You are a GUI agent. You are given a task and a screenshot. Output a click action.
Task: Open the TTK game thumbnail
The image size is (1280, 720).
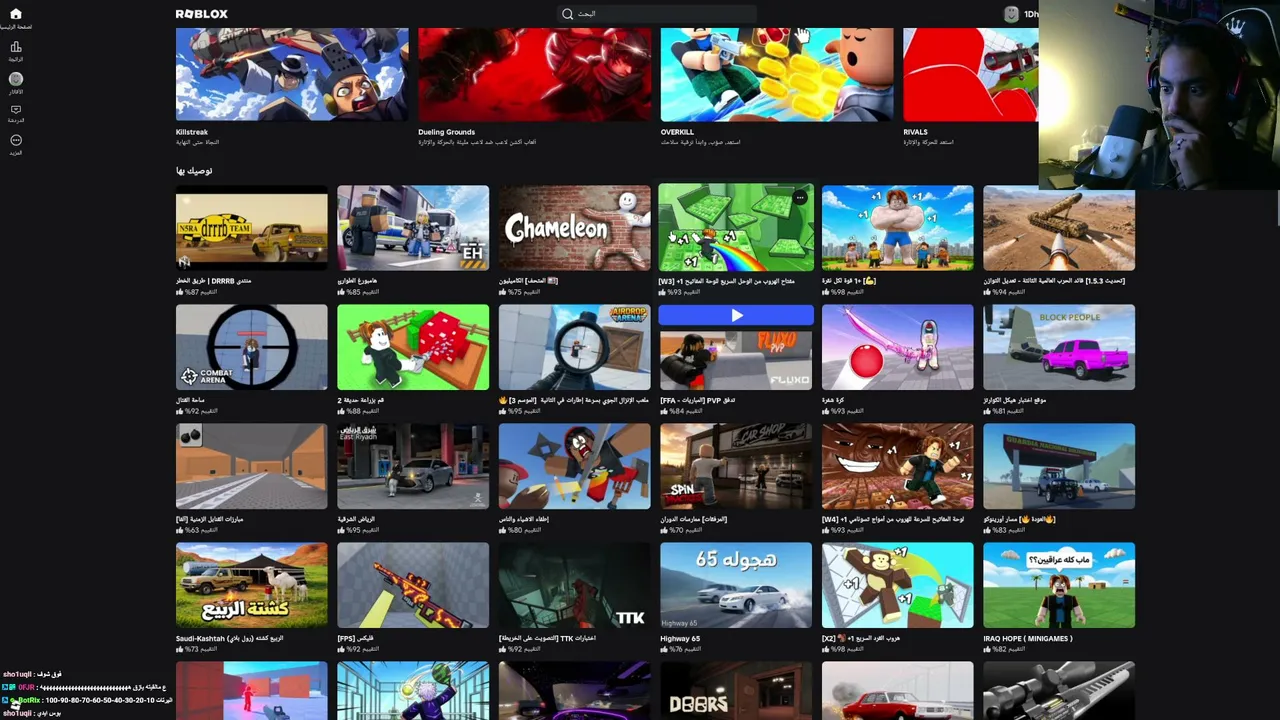574,585
